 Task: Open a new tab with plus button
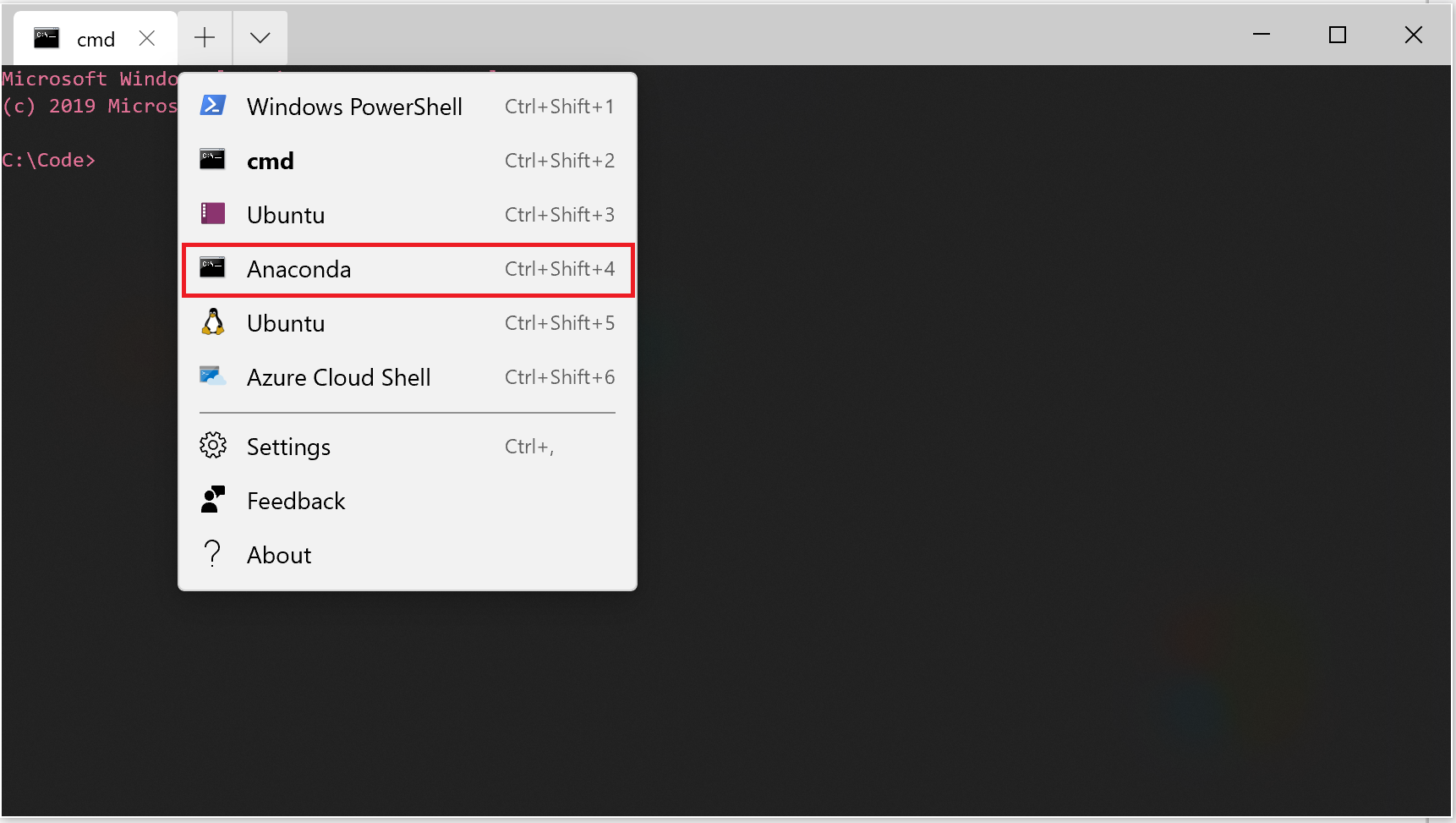(x=205, y=38)
